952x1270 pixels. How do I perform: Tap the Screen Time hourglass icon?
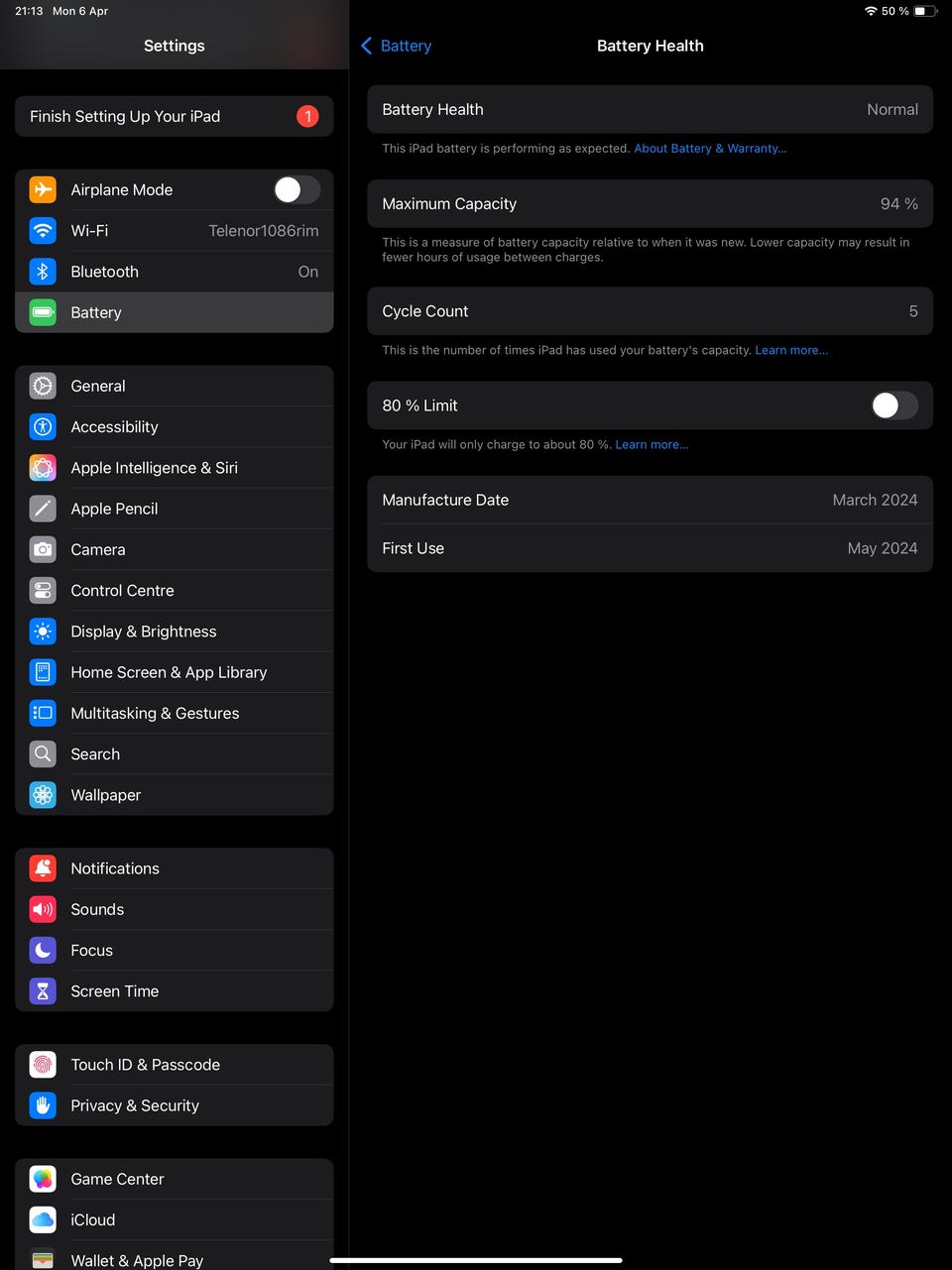(x=43, y=991)
